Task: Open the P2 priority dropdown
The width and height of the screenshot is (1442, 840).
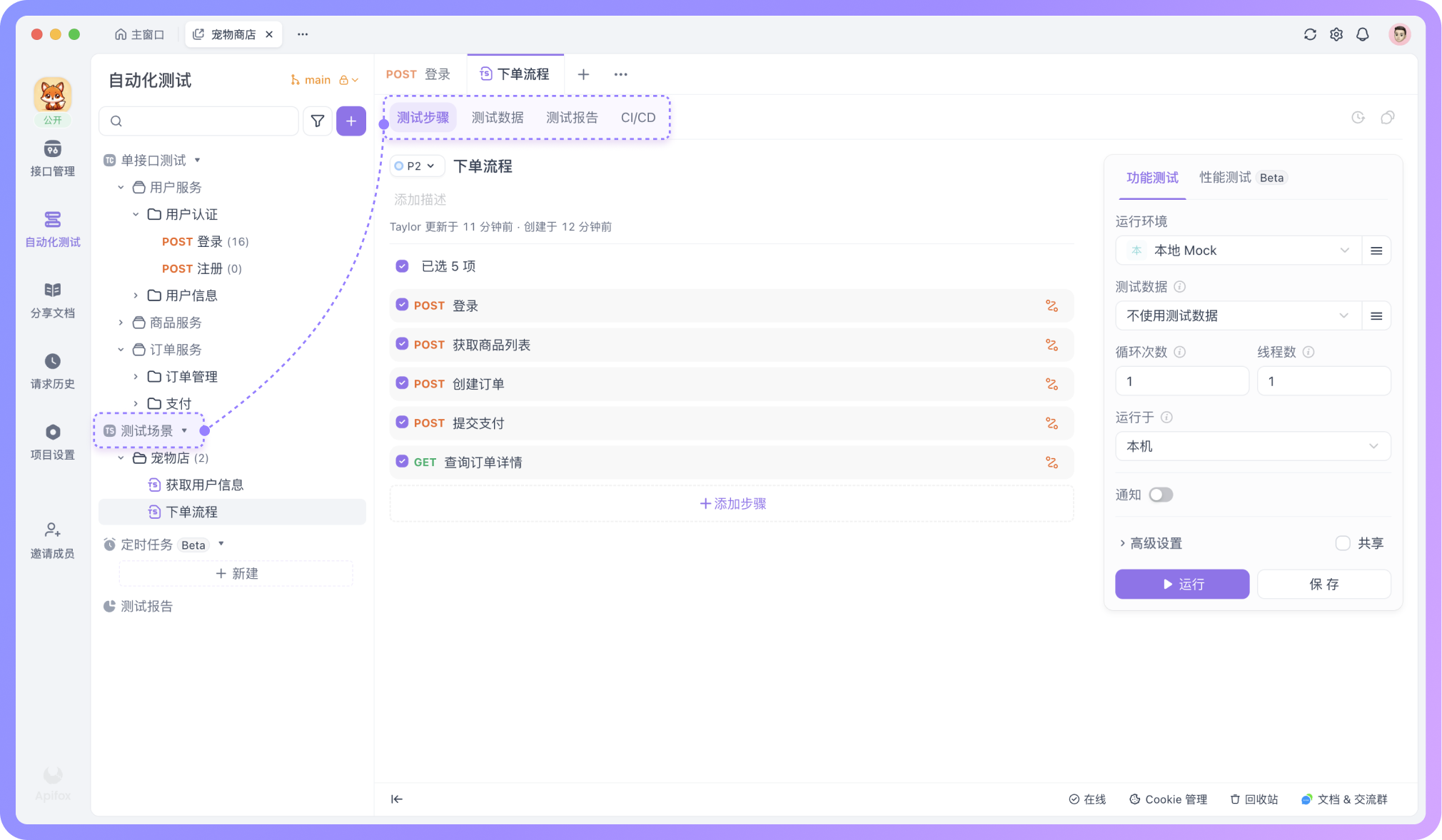Action: 416,166
